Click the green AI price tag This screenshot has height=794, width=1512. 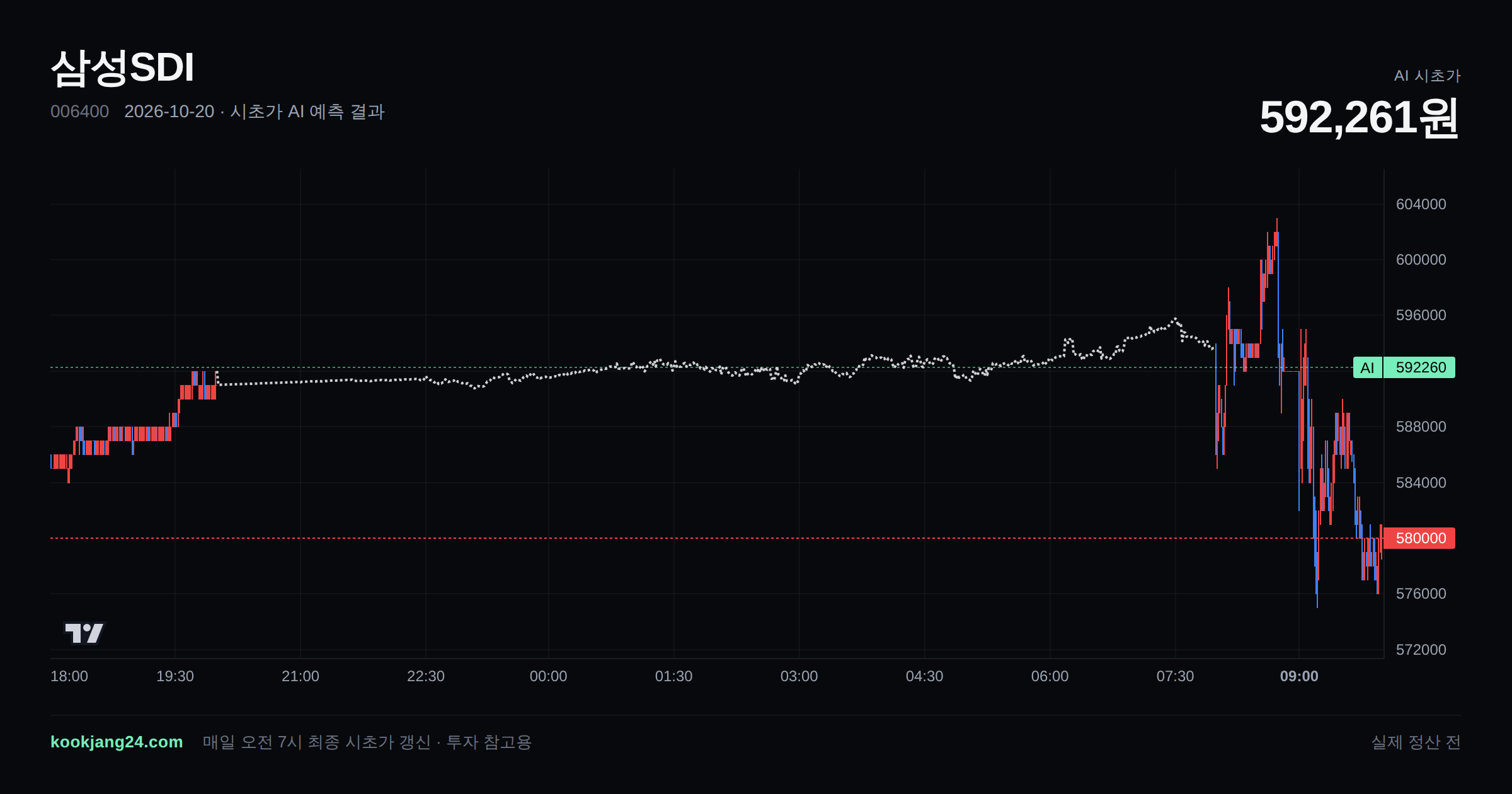click(x=1367, y=367)
